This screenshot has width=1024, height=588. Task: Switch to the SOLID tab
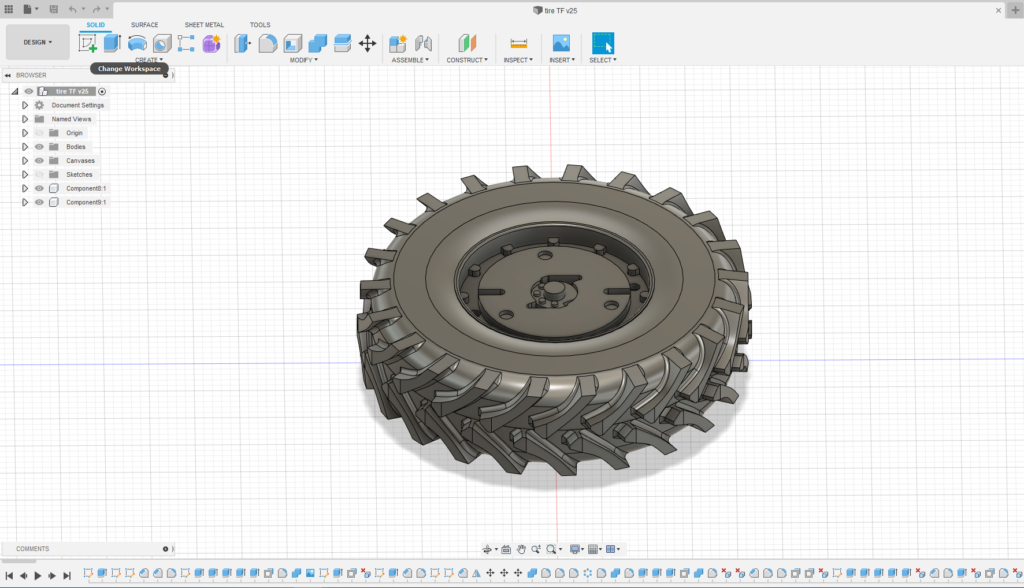coord(95,25)
